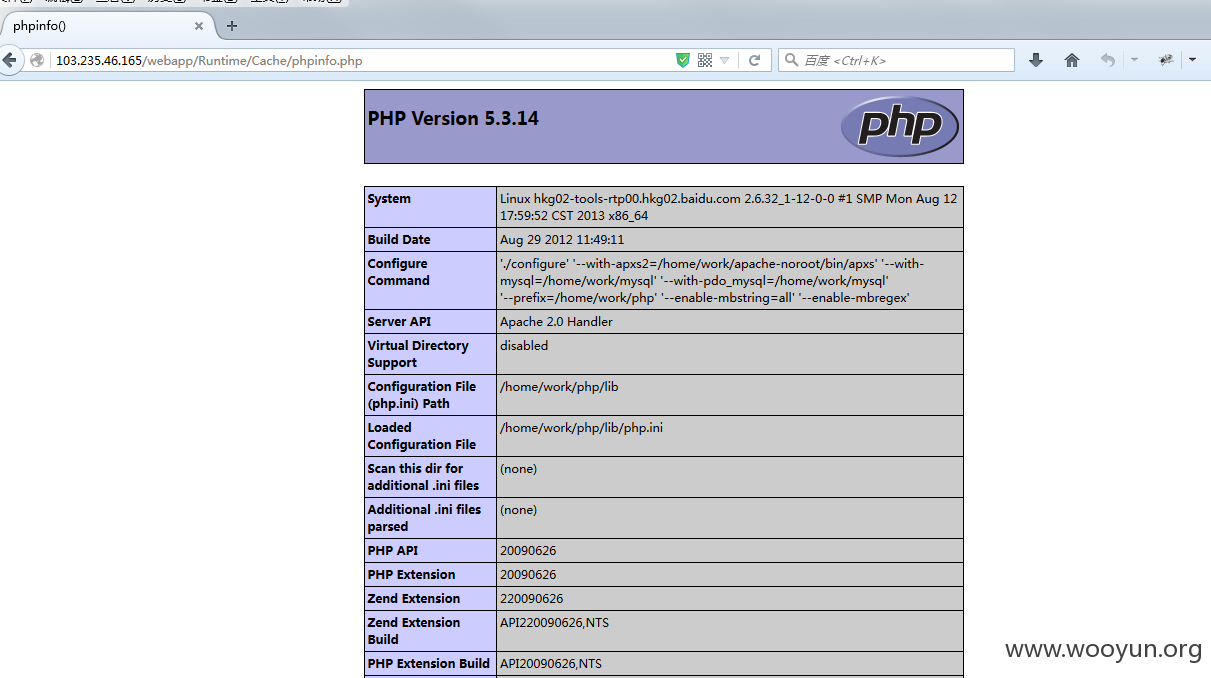The height and width of the screenshot is (678, 1211).
Task: Click the Configure Command label
Action: tap(398, 272)
